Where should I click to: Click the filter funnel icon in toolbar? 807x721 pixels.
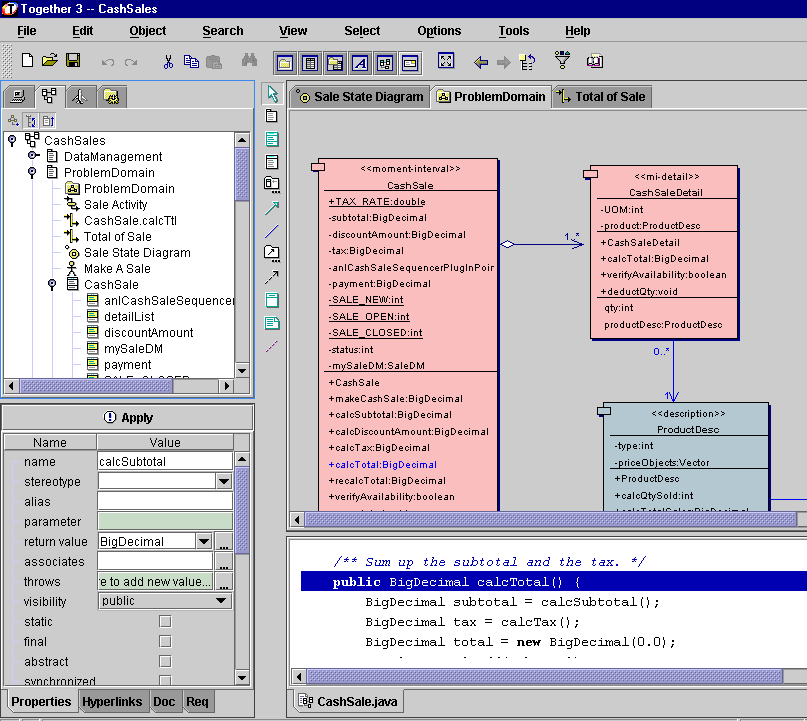[x=562, y=62]
